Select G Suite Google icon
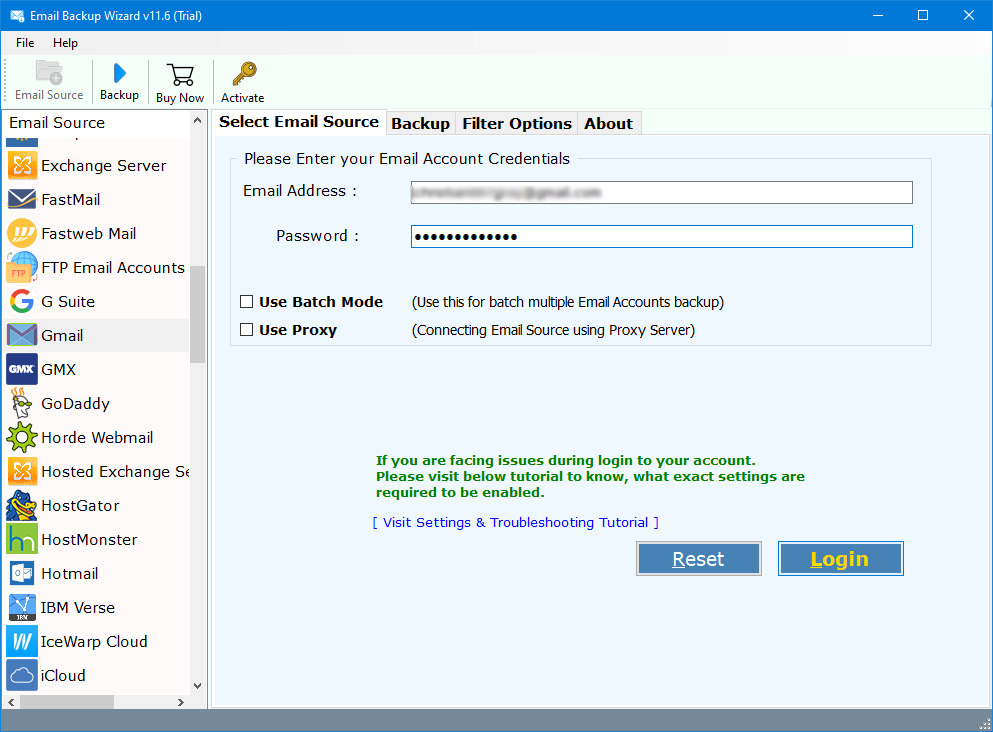Image resolution: width=993 pixels, height=732 pixels. 22,301
